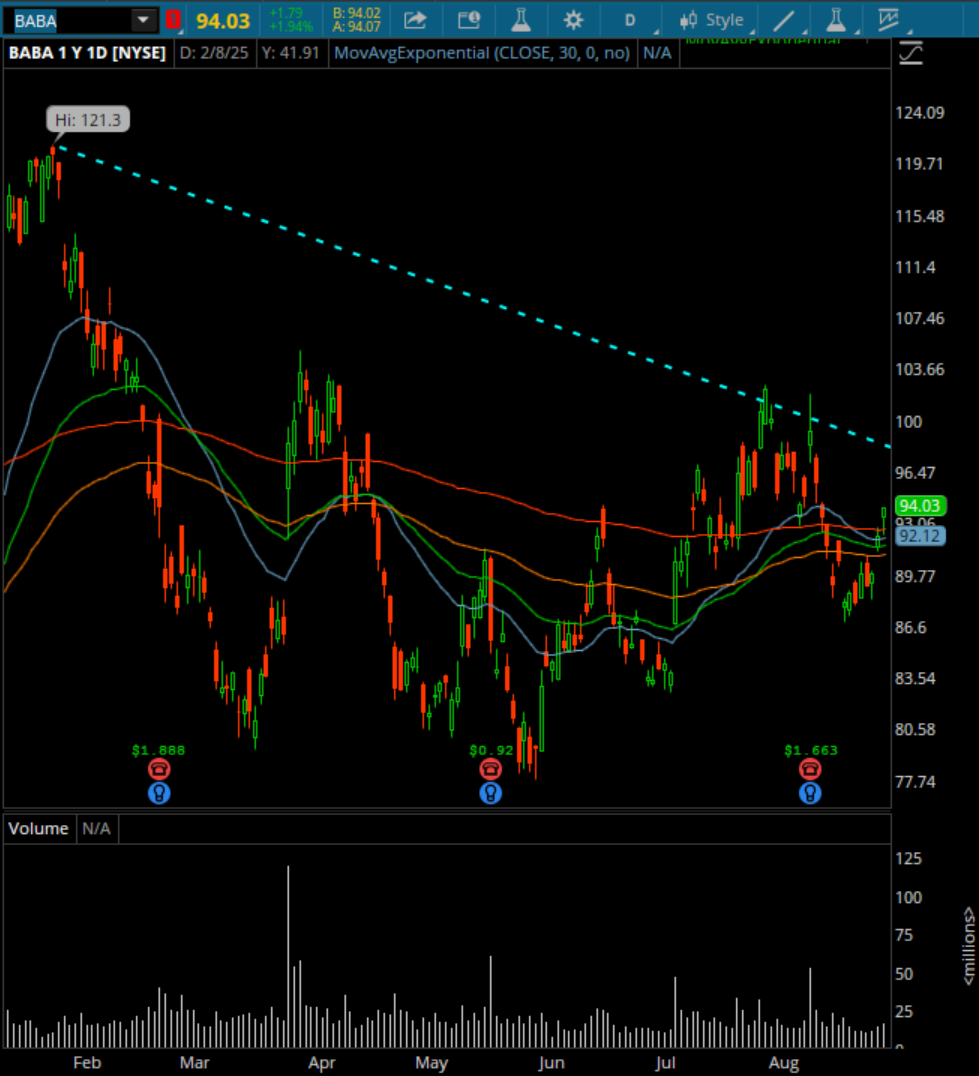979x1076 pixels.
Task: Click the chart scale icon above price axis
Action: click(x=910, y=54)
